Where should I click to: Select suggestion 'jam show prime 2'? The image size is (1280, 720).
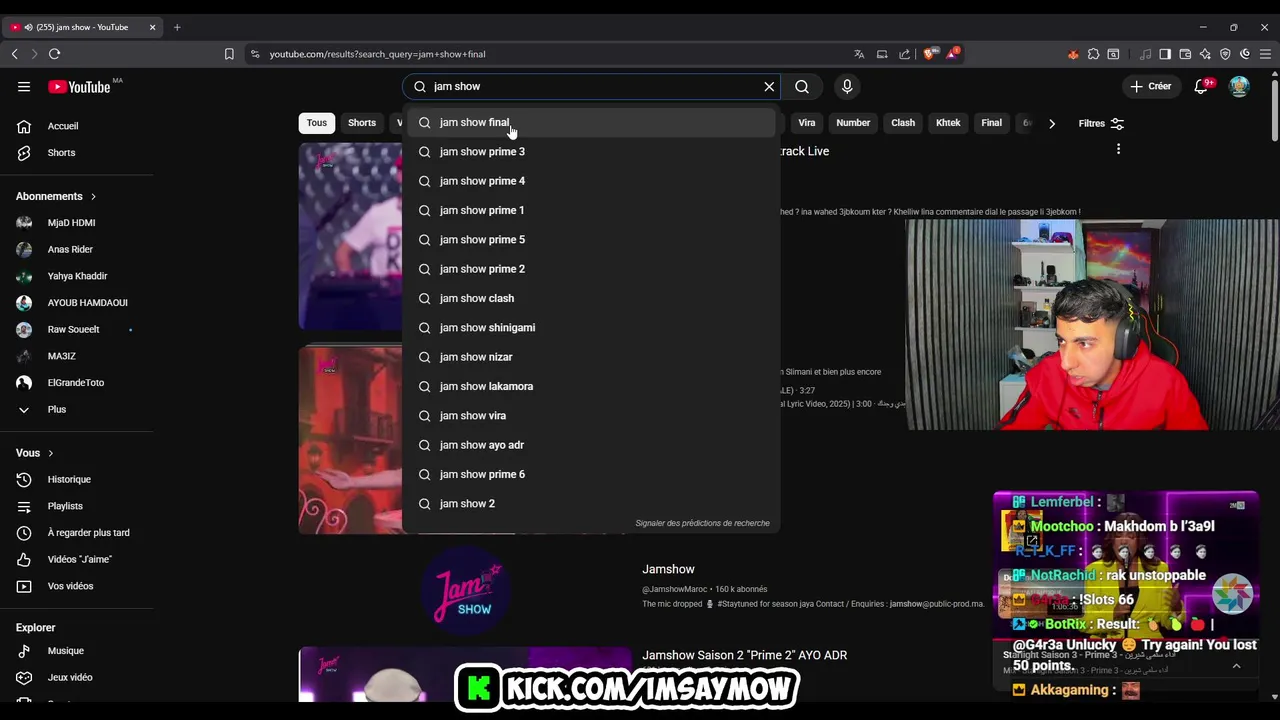pyautogui.click(x=591, y=269)
